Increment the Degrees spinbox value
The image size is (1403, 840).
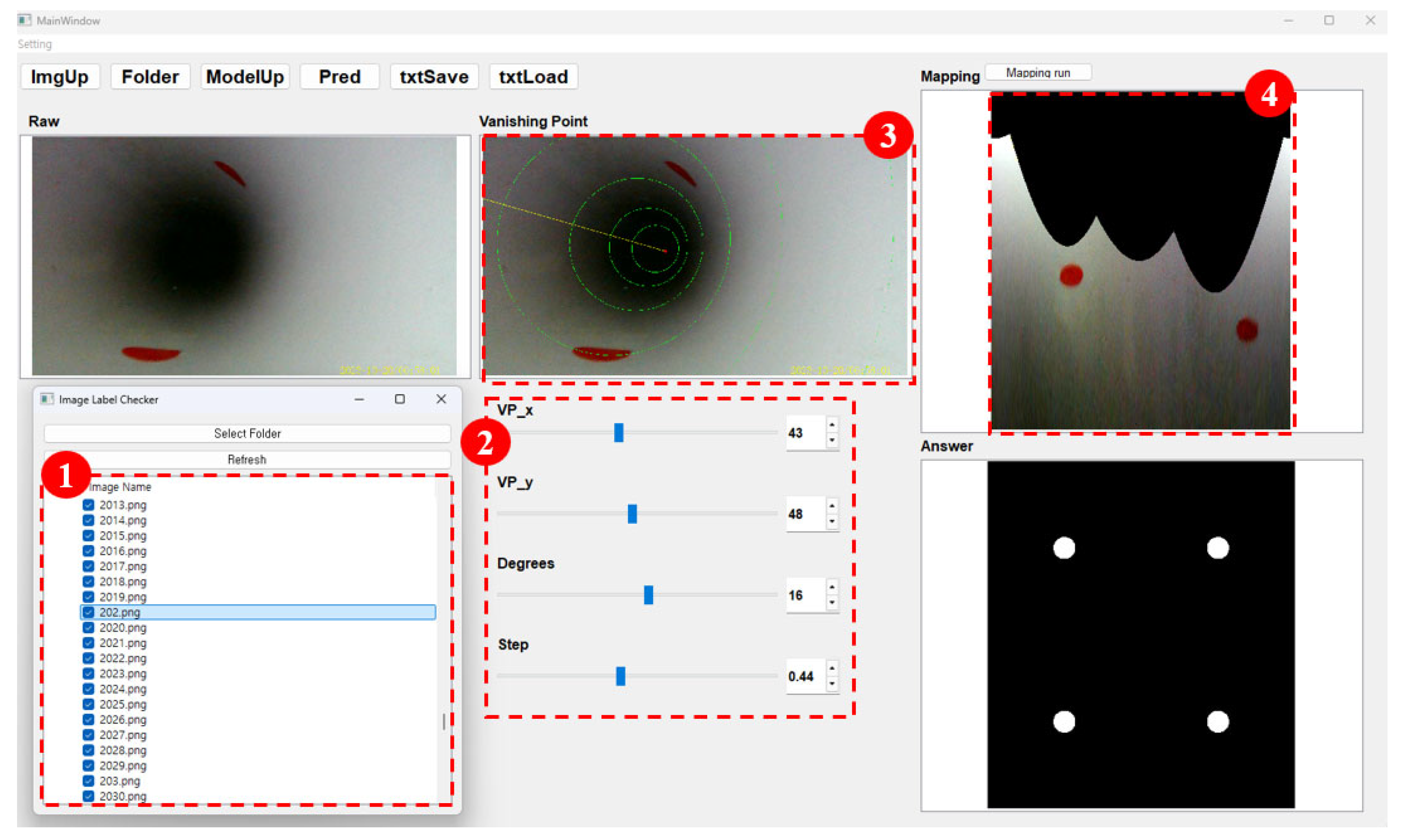click(832, 587)
